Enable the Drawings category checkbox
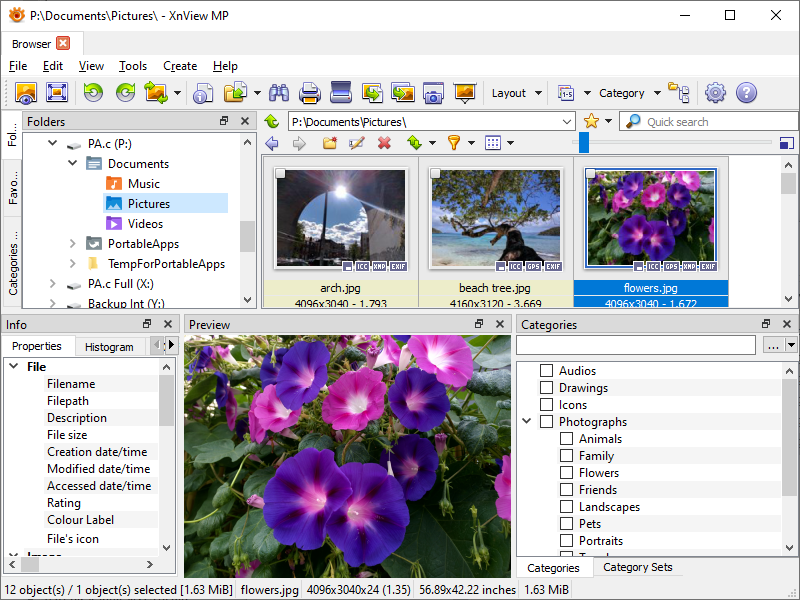This screenshot has width=800, height=600. pos(547,388)
